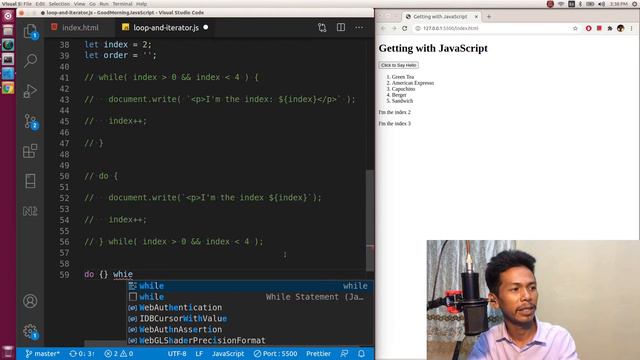Open the editor More Actions ellipsis
Viewport: 640px width, 360px height.
point(359,27)
